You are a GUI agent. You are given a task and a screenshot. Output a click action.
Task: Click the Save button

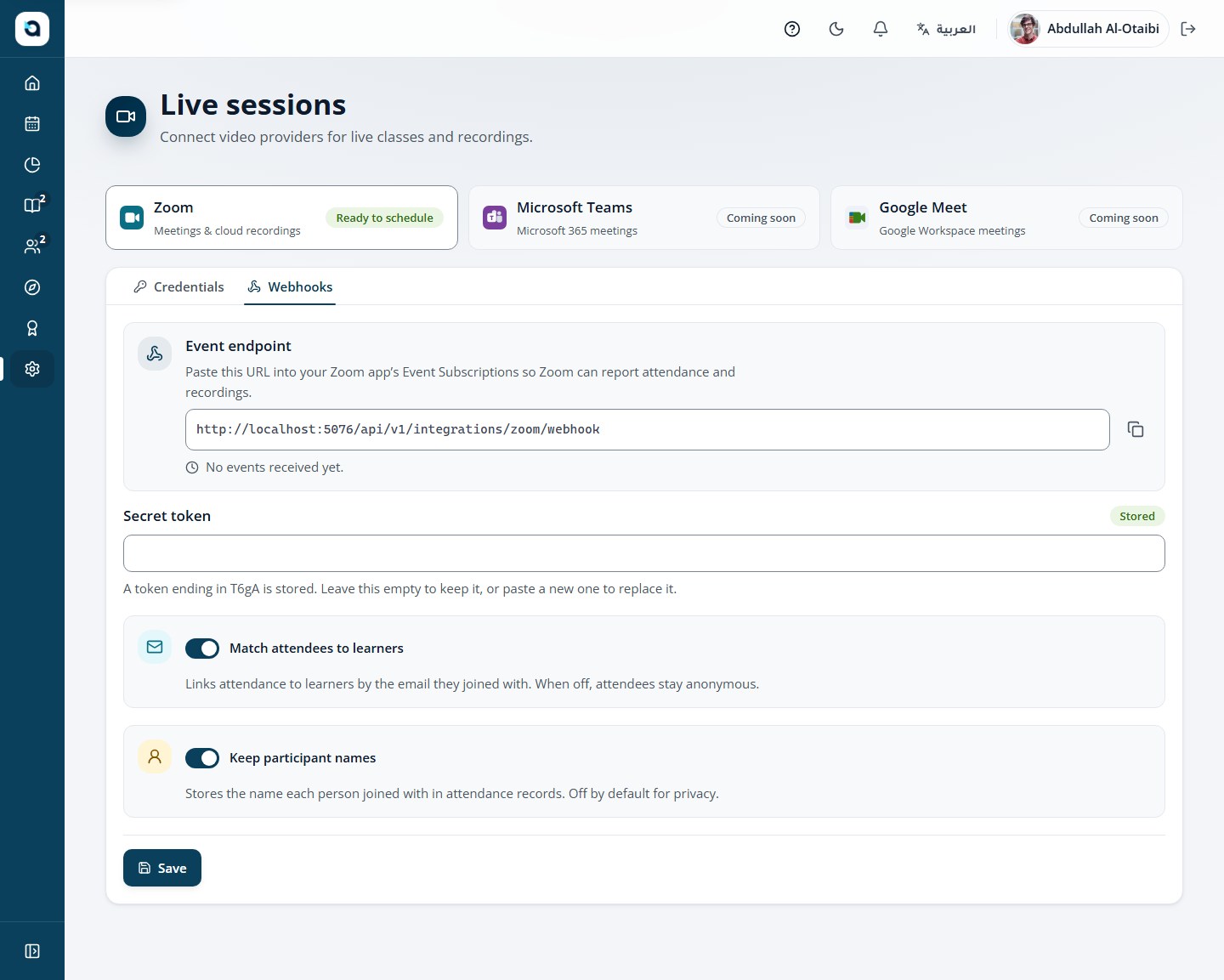click(x=162, y=868)
